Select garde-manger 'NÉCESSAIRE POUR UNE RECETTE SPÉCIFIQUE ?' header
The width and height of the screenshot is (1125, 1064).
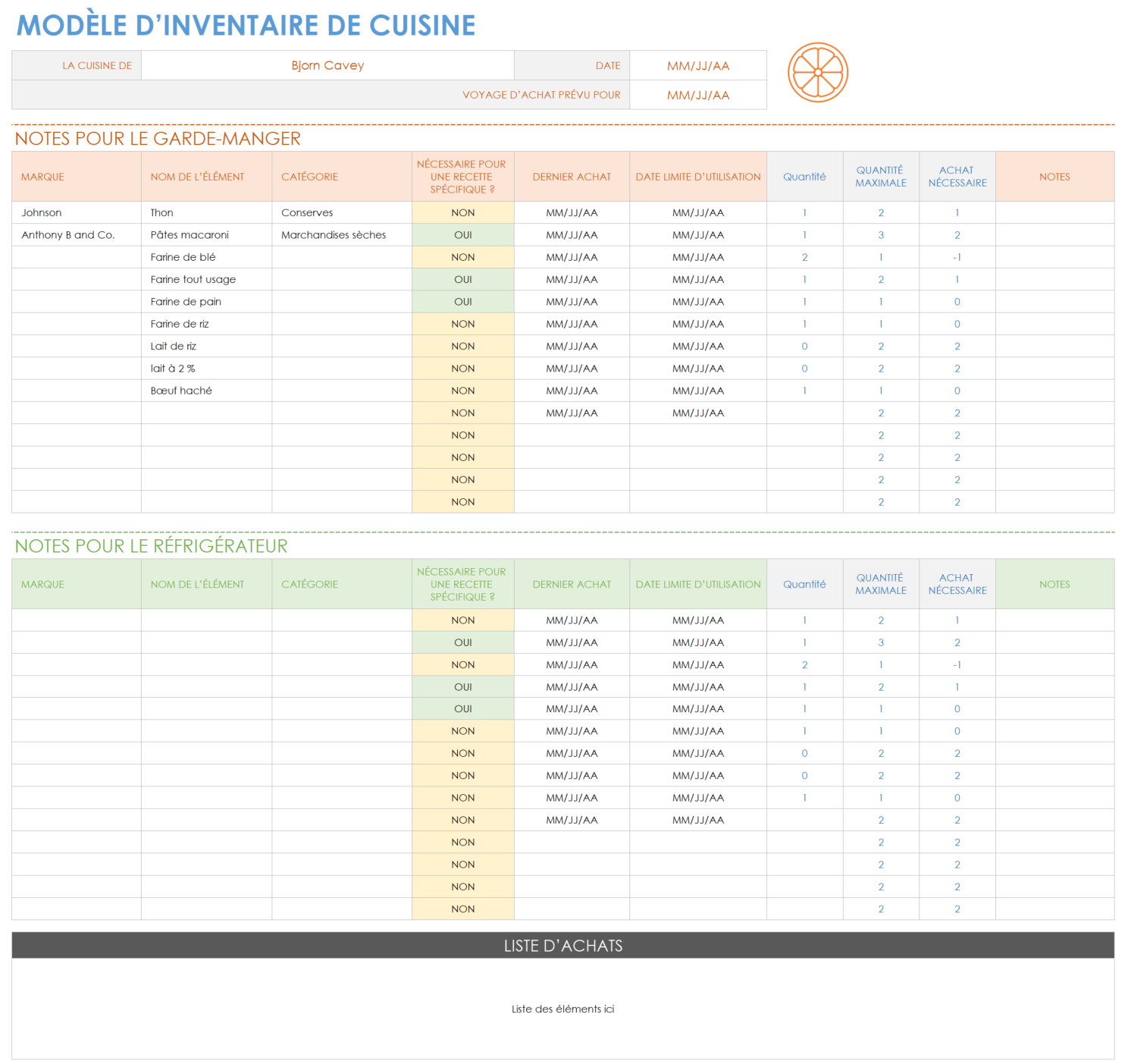[x=462, y=177]
